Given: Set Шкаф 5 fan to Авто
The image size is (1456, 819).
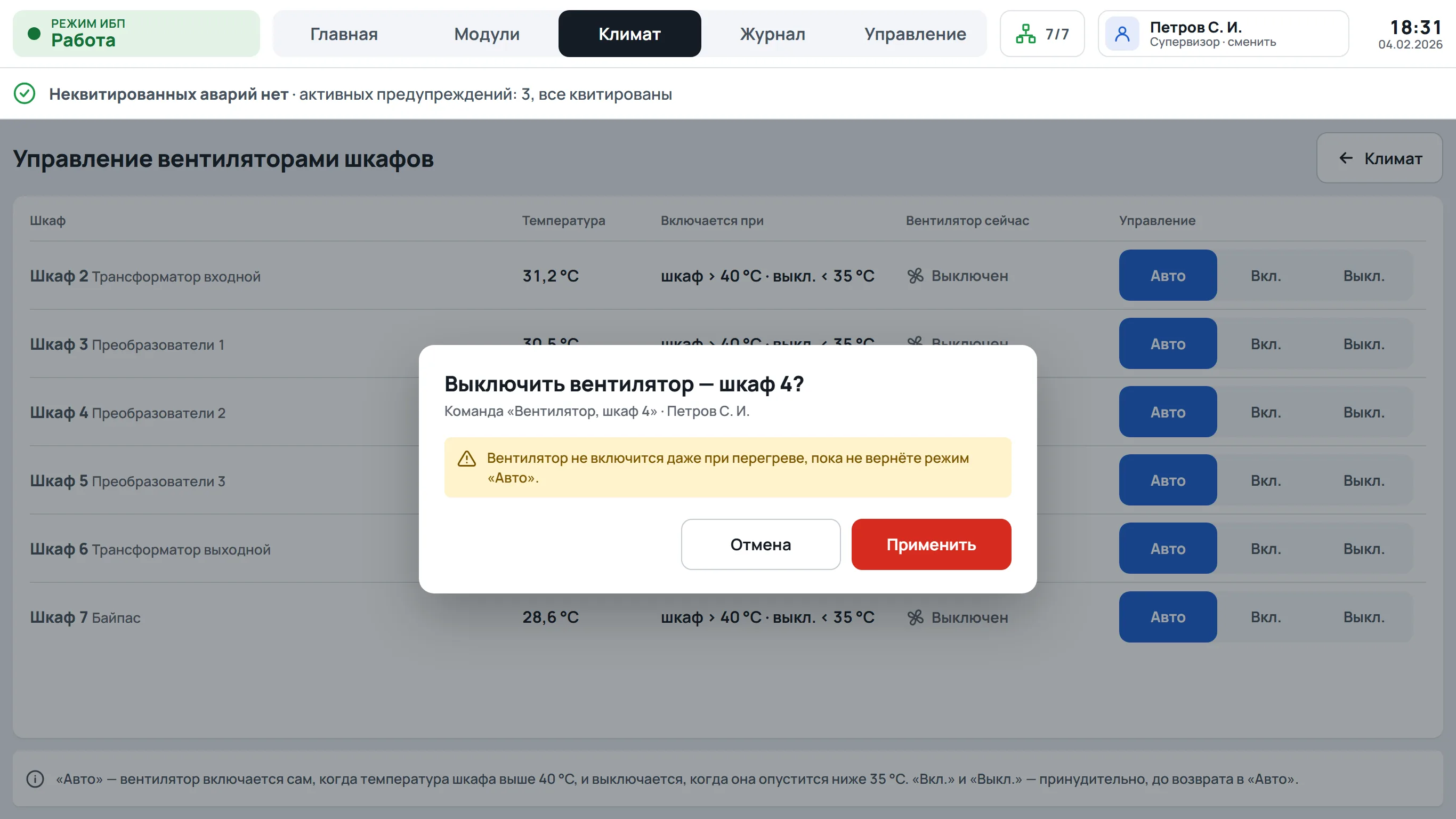Looking at the screenshot, I should click(1168, 480).
